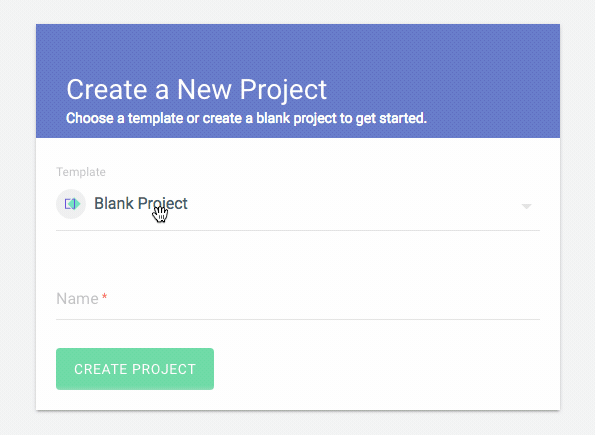Image resolution: width=595 pixels, height=435 pixels.
Task: Click the Blank Project template icon
Action: pyautogui.click(x=72, y=204)
